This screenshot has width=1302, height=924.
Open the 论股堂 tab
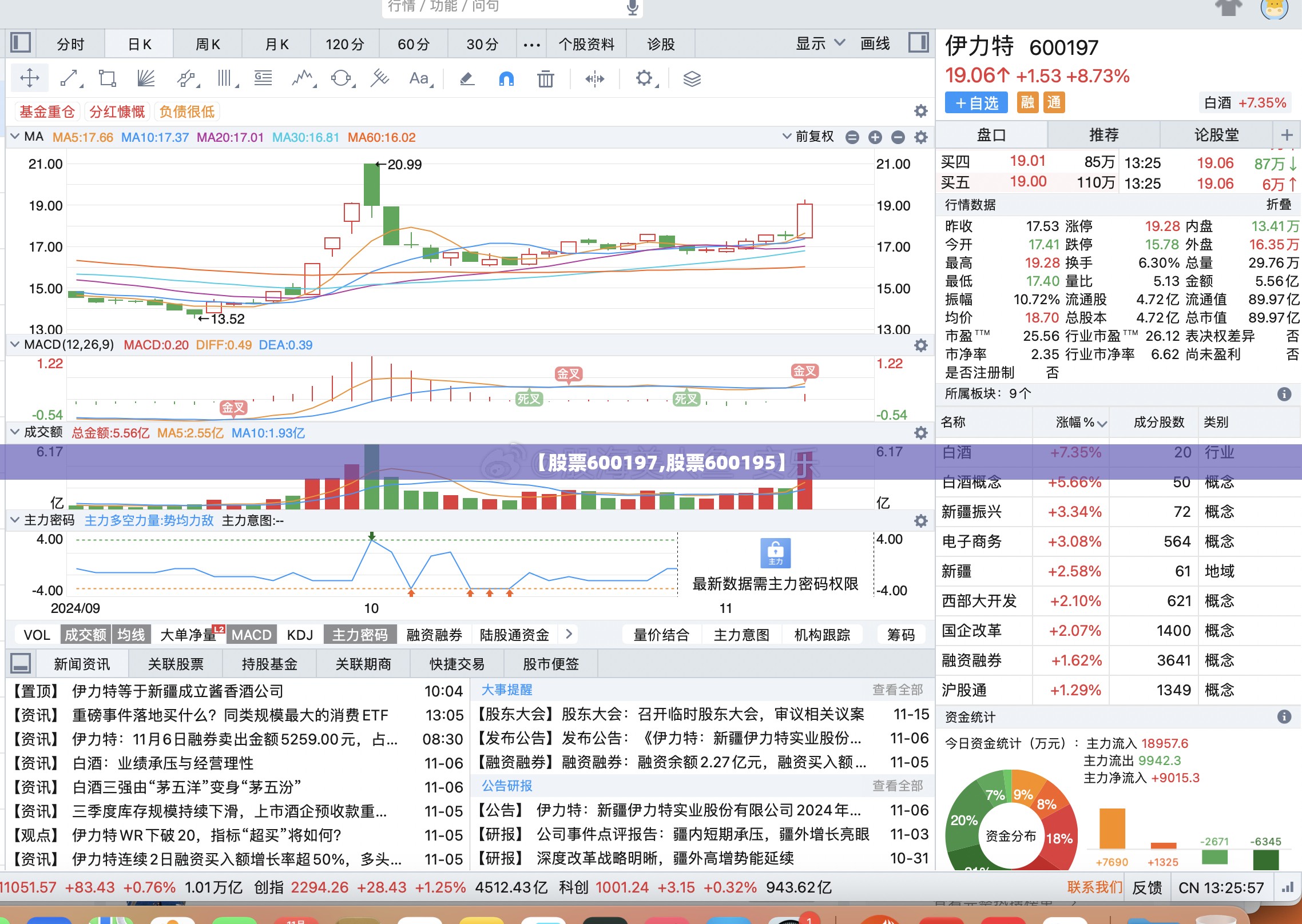(x=1216, y=135)
